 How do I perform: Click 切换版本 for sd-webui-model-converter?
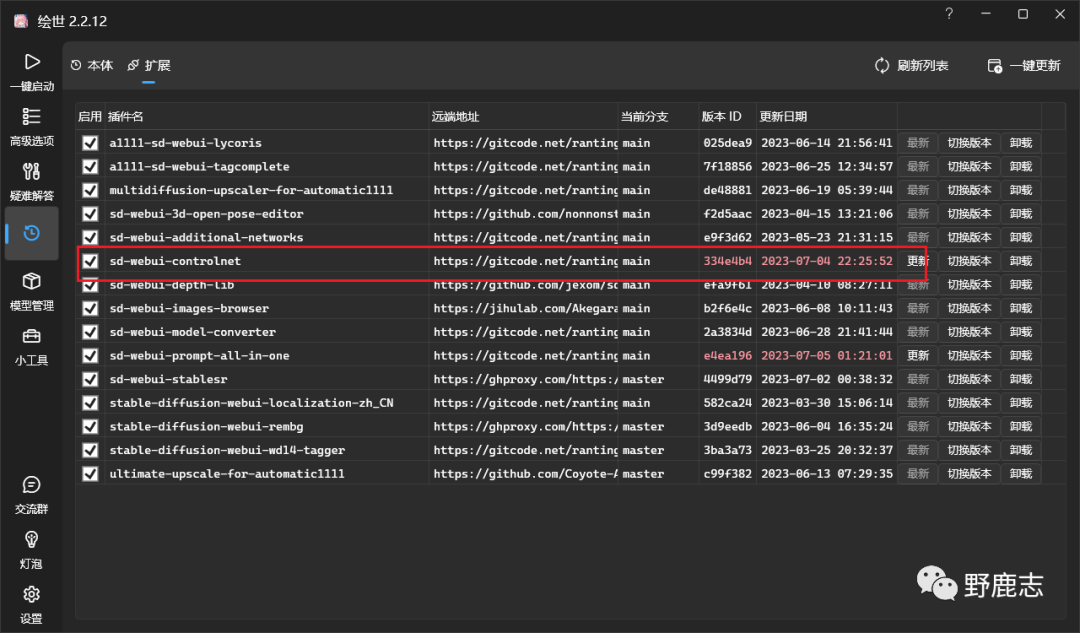tap(969, 332)
